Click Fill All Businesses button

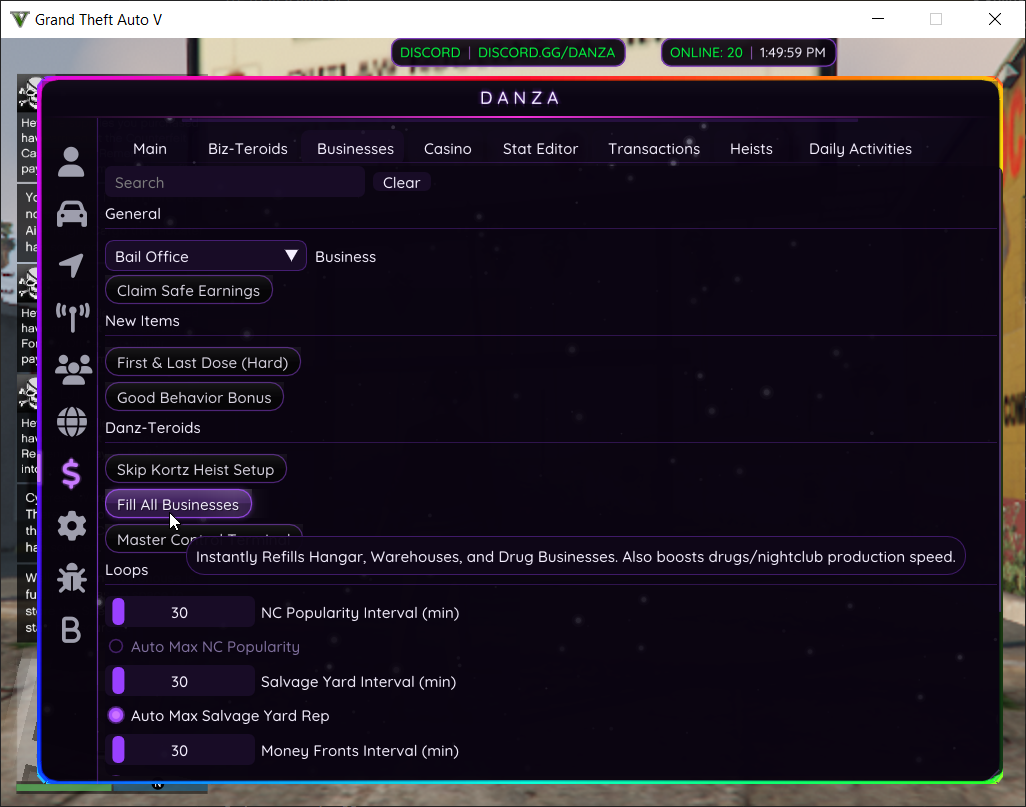point(178,505)
